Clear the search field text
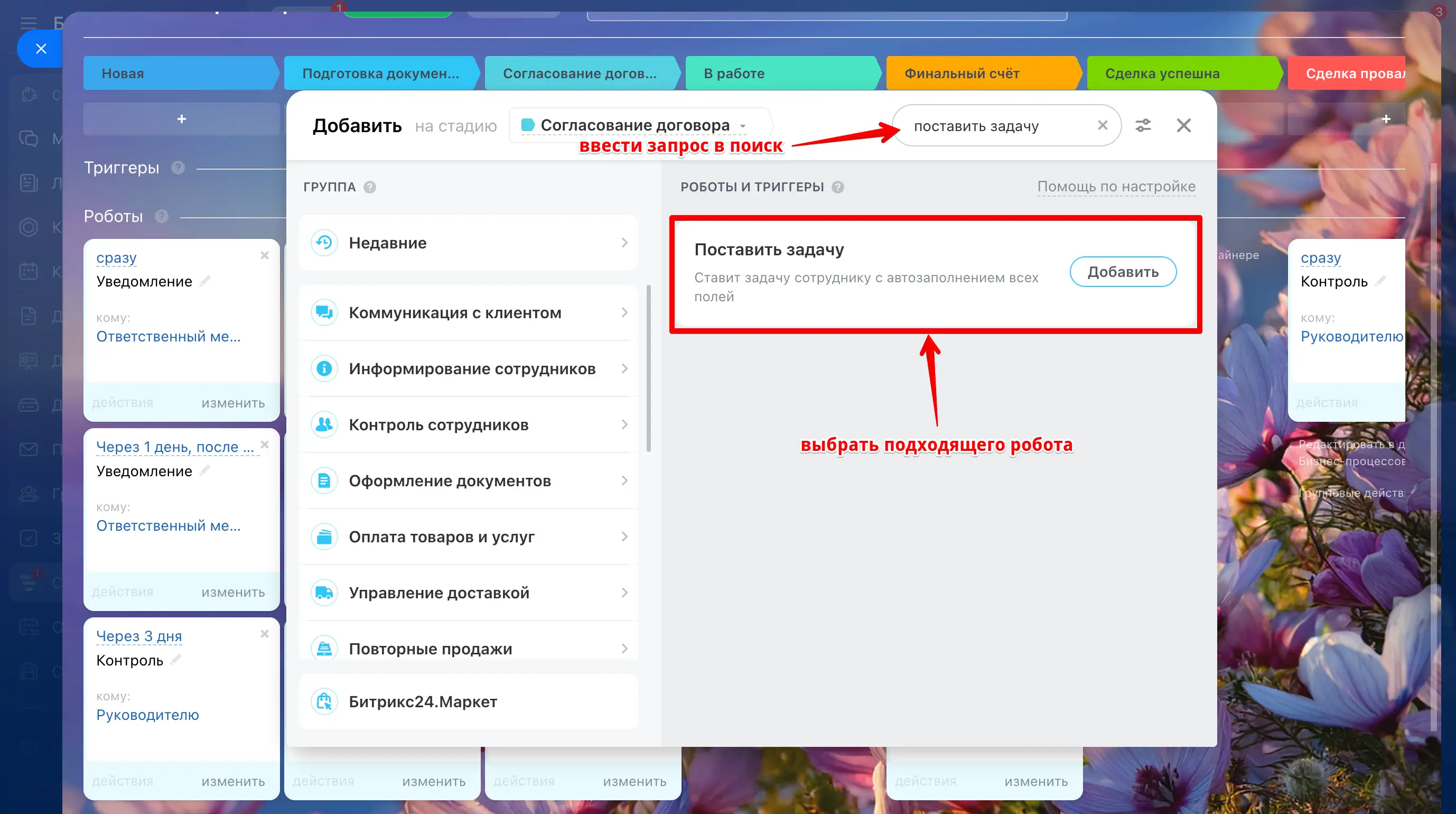This screenshot has height=814, width=1456. (1102, 125)
